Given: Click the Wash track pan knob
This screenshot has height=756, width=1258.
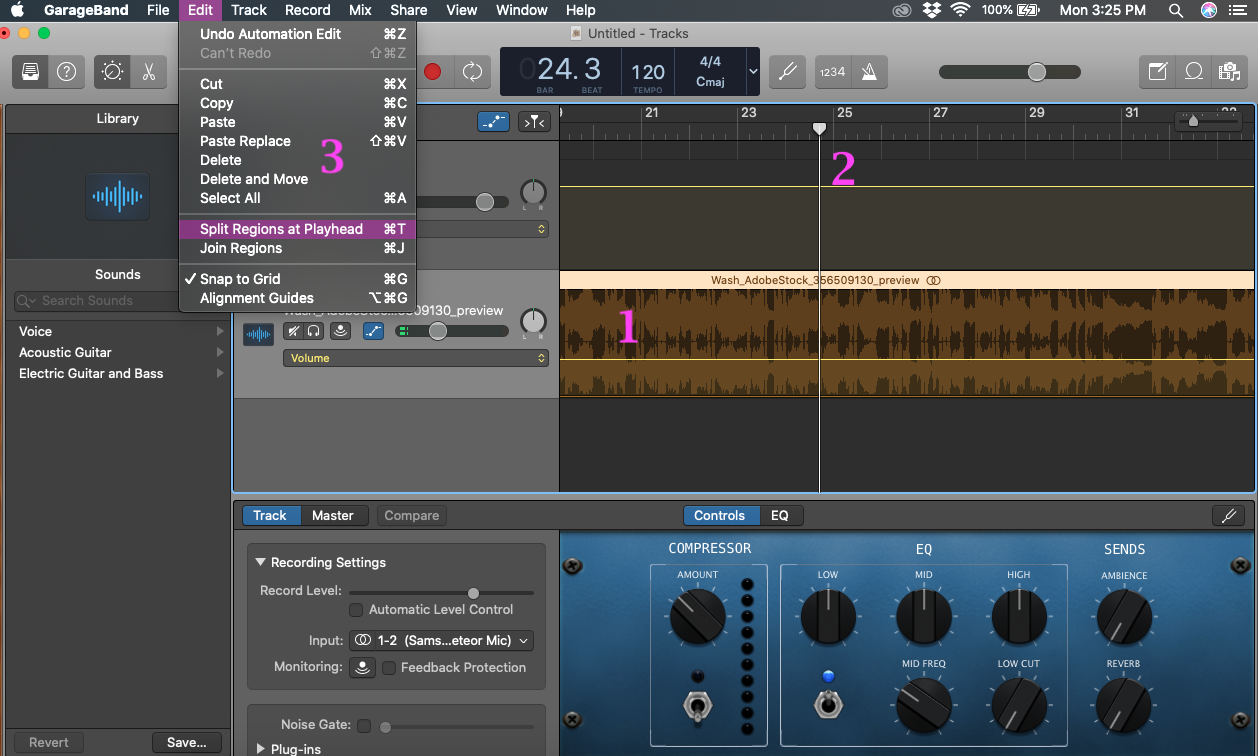Looking at the screenshot, I should pos(534,322).
